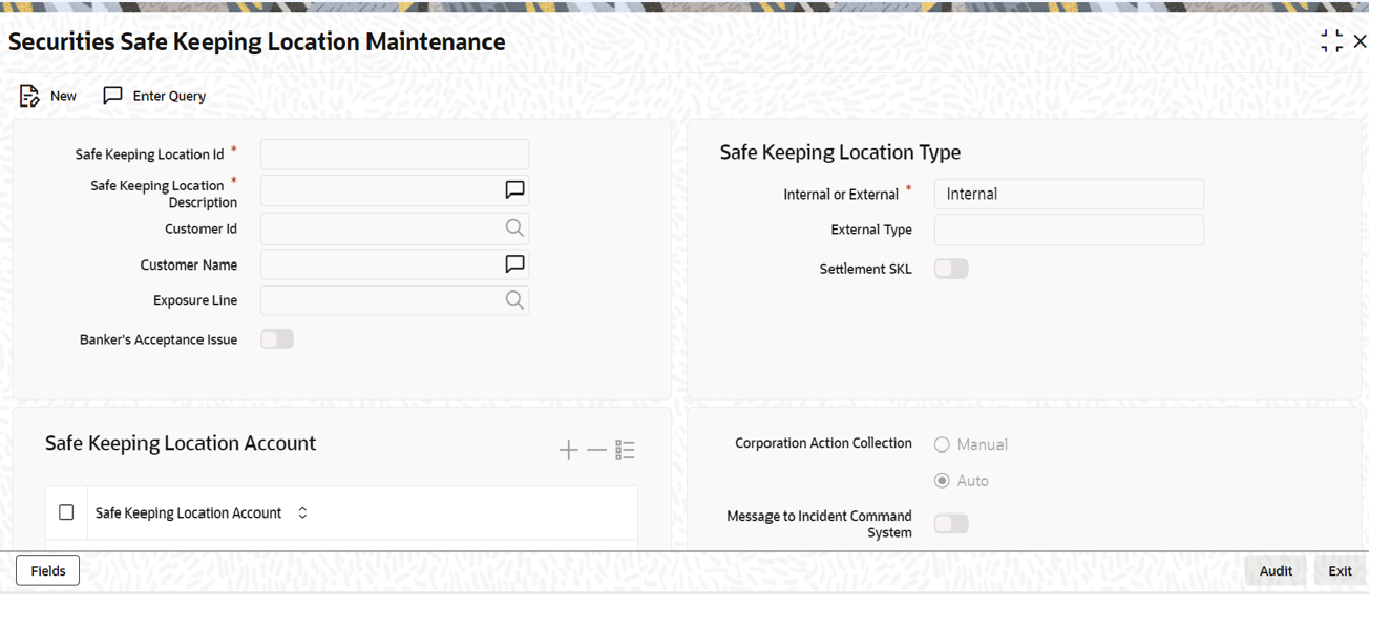Open Customer Name text editor icon
The image size is (1384, 625).
click(x=515, y=264)
